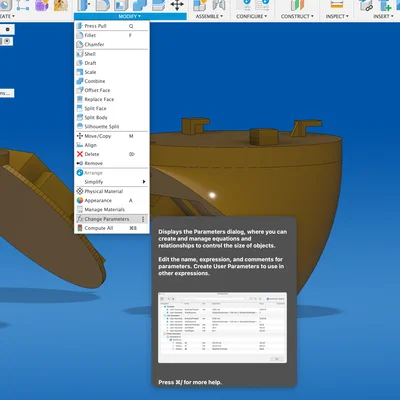Select the Fillet tool icon
This screenshot has height=400, width=400.
(80, 35)
